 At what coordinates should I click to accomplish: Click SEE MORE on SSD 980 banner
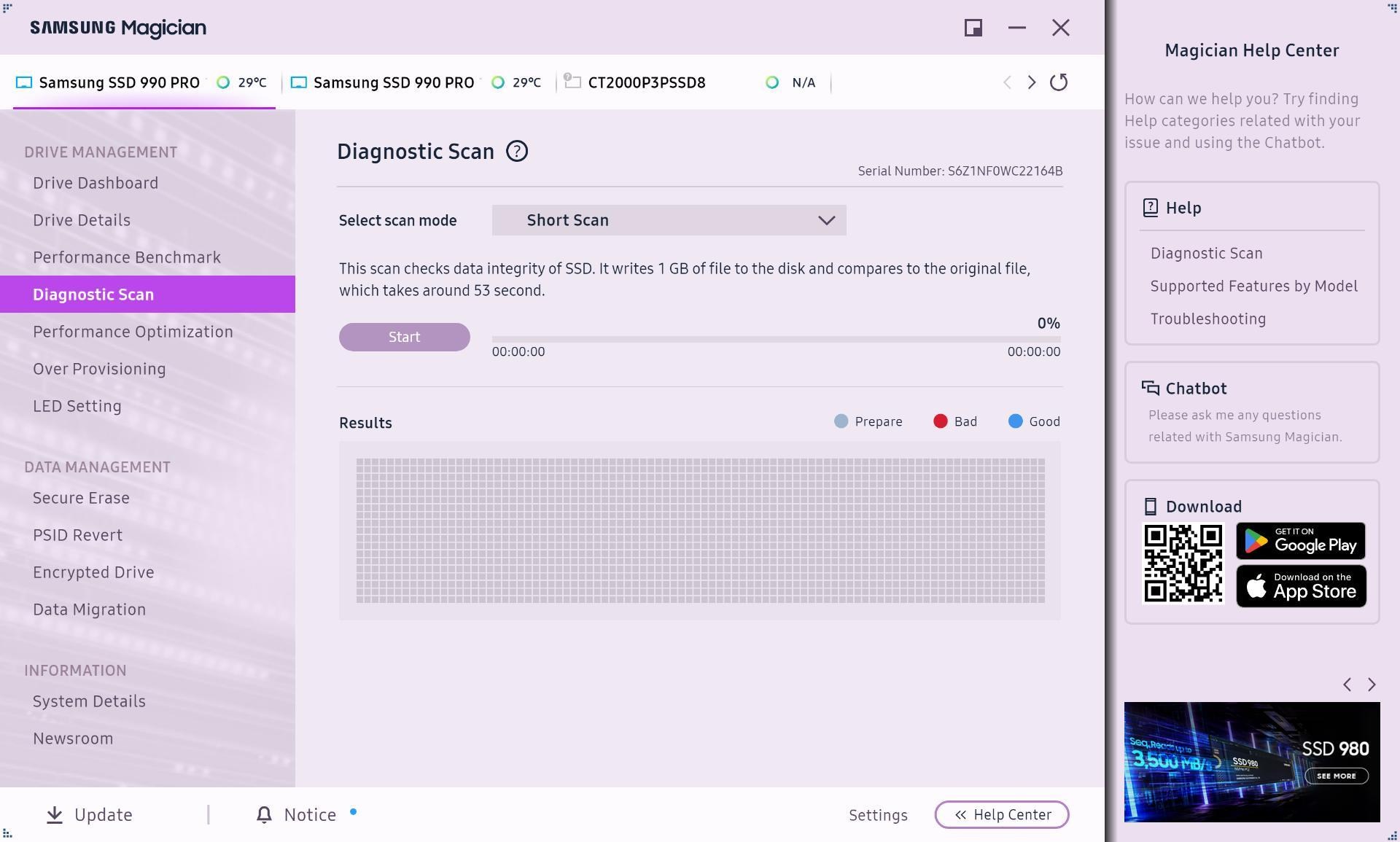click(x=1336, y=776)
